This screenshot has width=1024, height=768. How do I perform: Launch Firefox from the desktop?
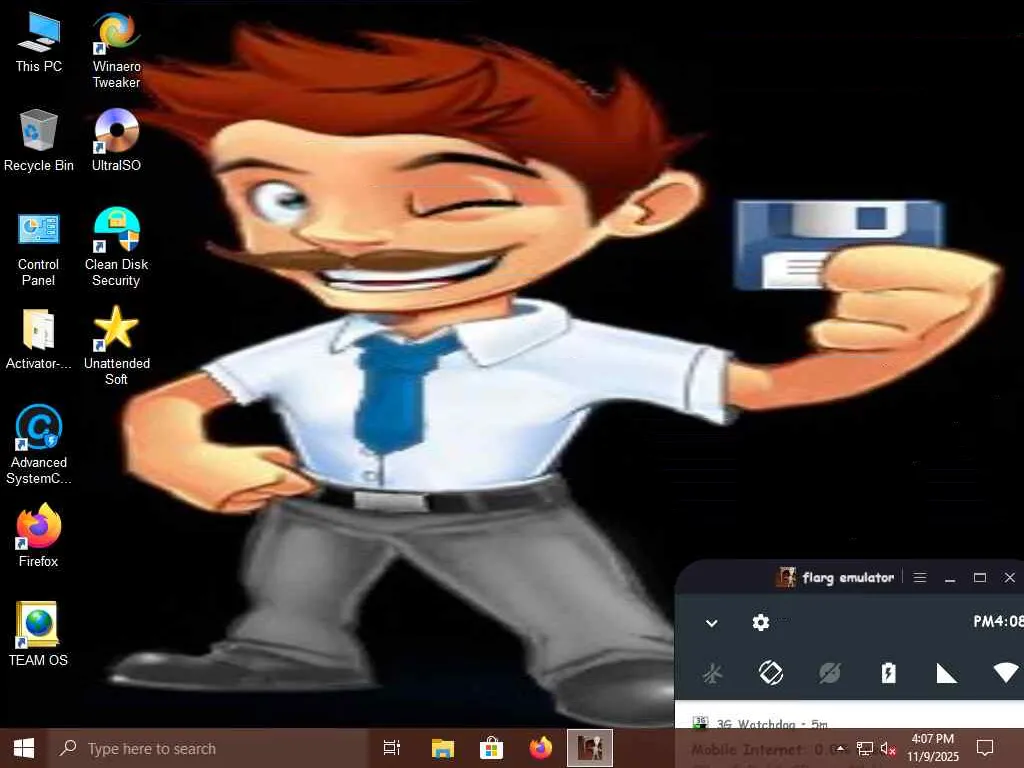pyautogui.click(x=39, y=536)
